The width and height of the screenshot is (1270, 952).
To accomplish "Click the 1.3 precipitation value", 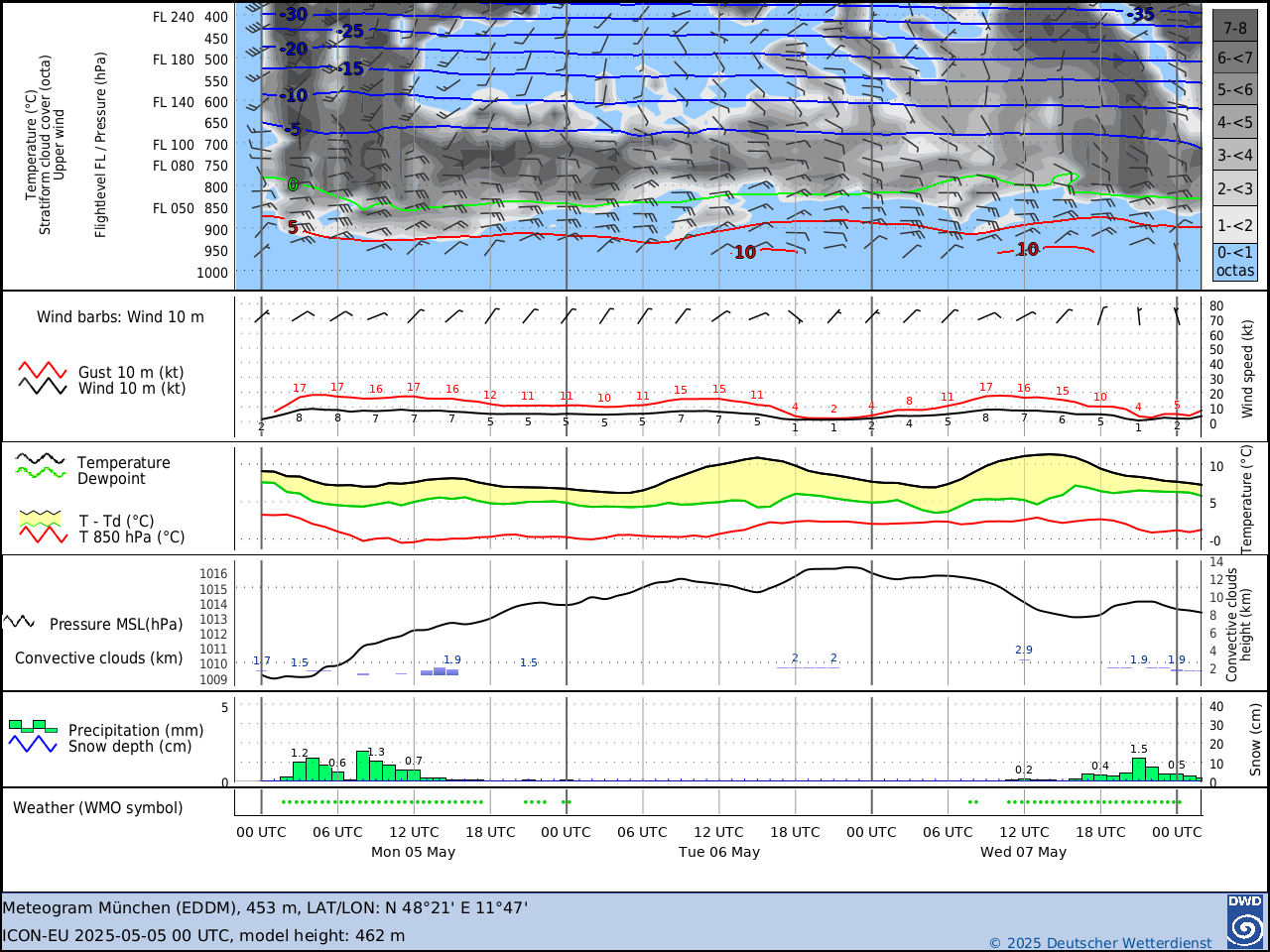I will pos(375,753).
